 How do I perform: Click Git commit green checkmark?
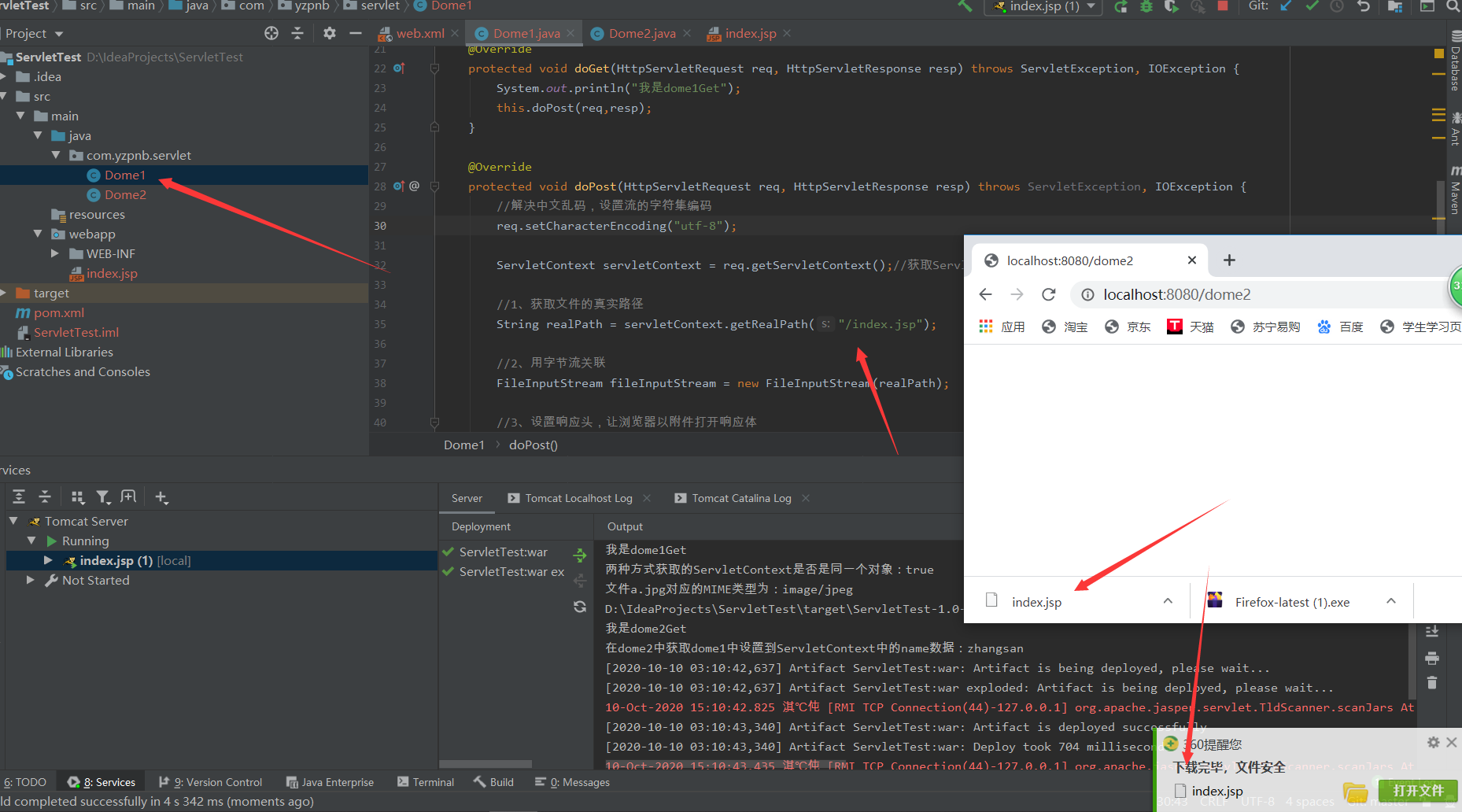pyautogui.click(x=1312, y=6)
